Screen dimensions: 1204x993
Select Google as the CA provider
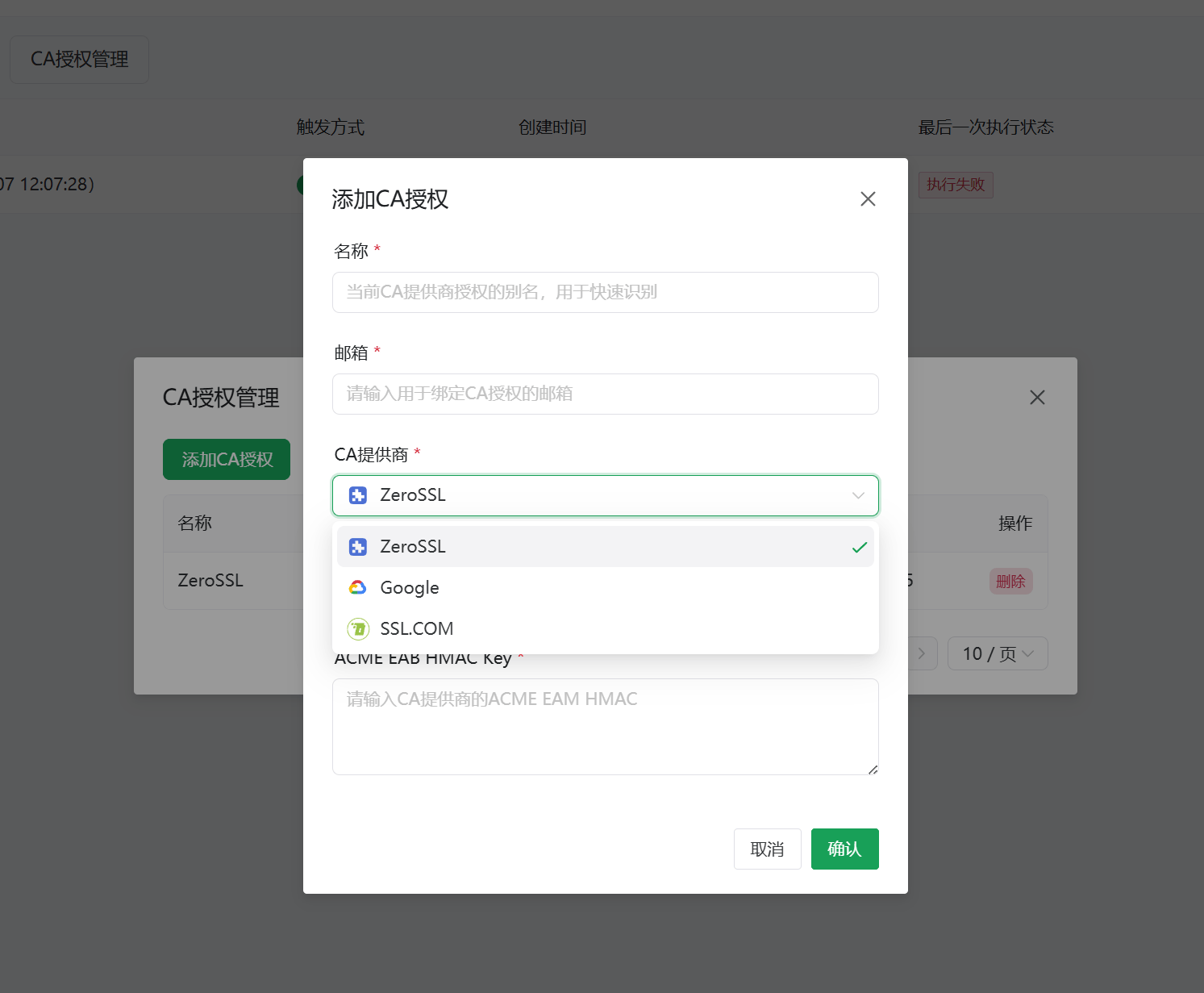click(x=409, y=587)
